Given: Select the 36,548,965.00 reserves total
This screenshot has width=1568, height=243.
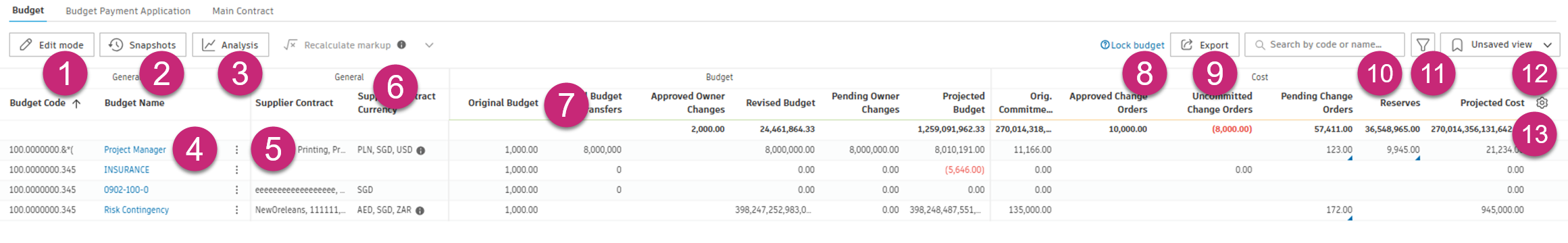Looking at the screenshot, I should pos(1392,130).
